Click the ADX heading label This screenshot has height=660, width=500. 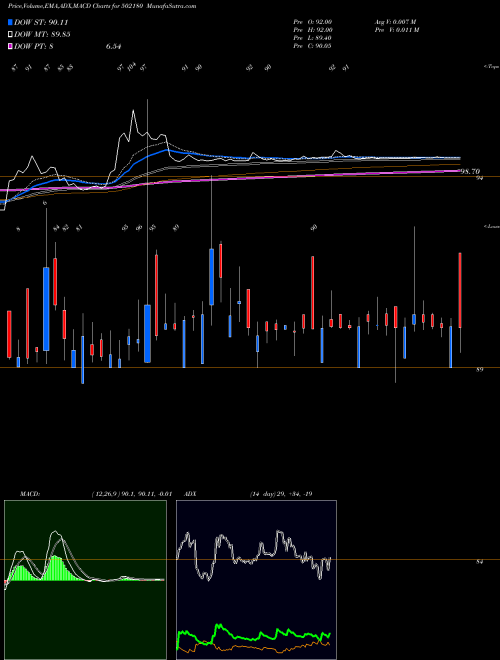(190, 494)
